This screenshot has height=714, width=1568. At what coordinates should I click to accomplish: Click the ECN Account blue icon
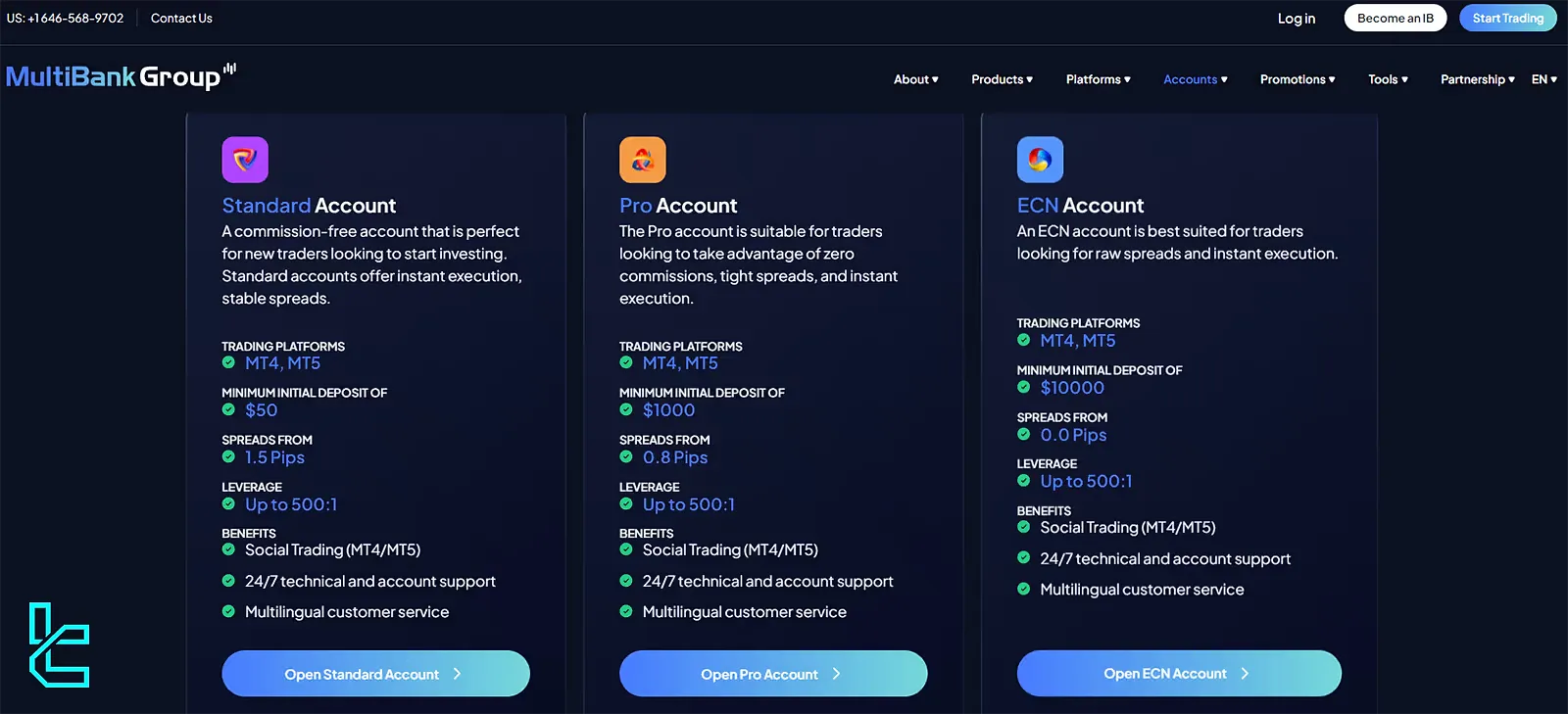(x=1040, y=160)
